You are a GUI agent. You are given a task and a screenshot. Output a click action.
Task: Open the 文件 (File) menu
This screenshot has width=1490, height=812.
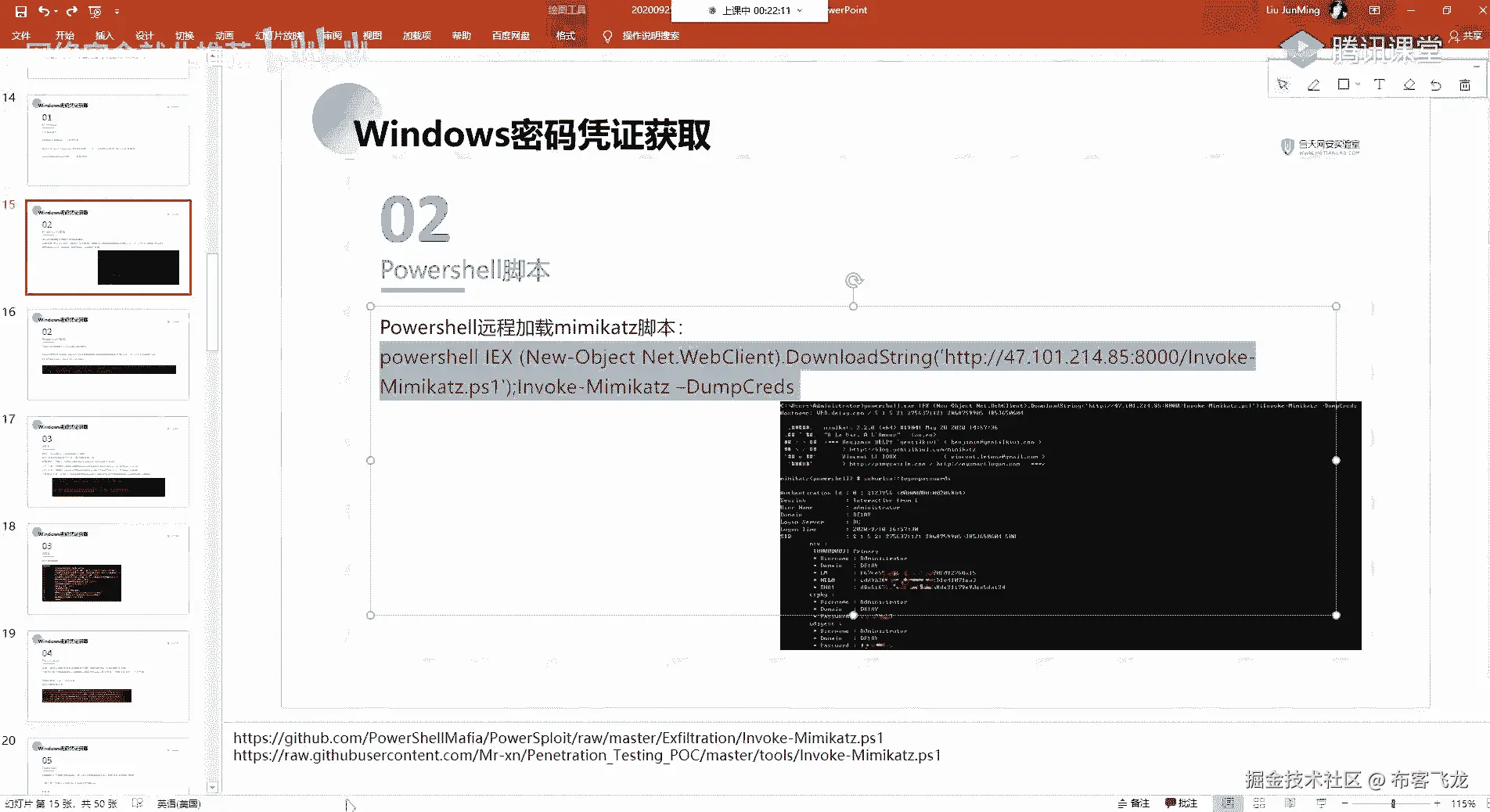21,36
